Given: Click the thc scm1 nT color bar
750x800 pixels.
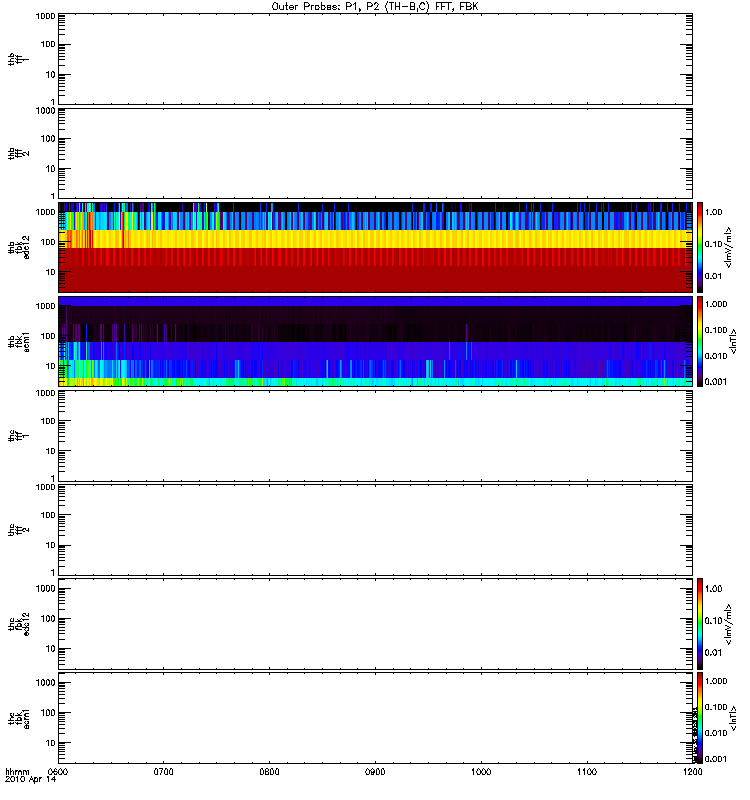Looking at the screenshot, I should tap(700, 718).
